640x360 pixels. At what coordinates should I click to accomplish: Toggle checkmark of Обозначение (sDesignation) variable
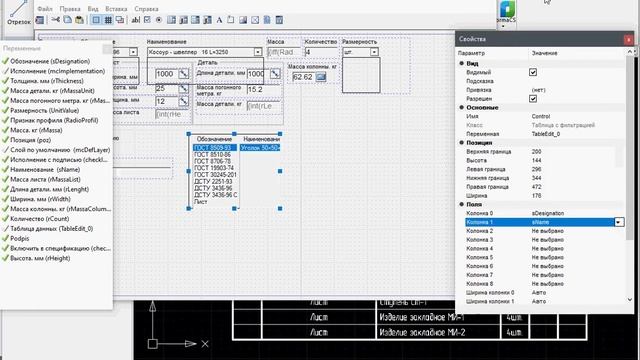pos(5,61)
